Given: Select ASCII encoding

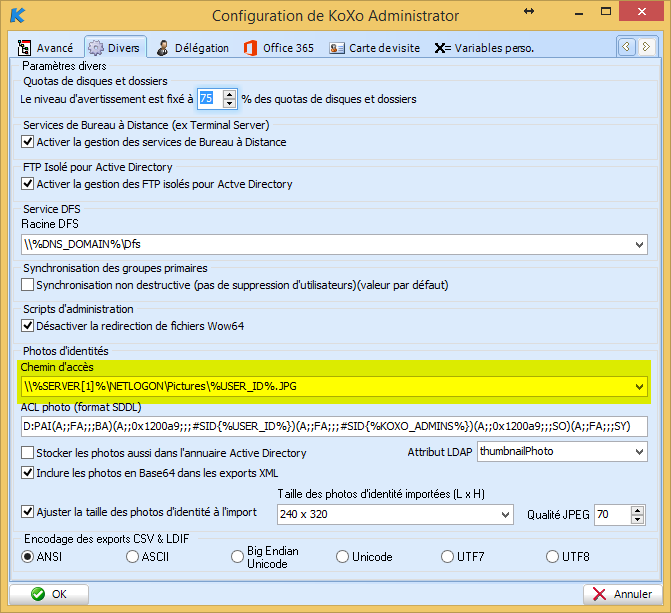Looking at the screenshot, I should tap(132, 556).
